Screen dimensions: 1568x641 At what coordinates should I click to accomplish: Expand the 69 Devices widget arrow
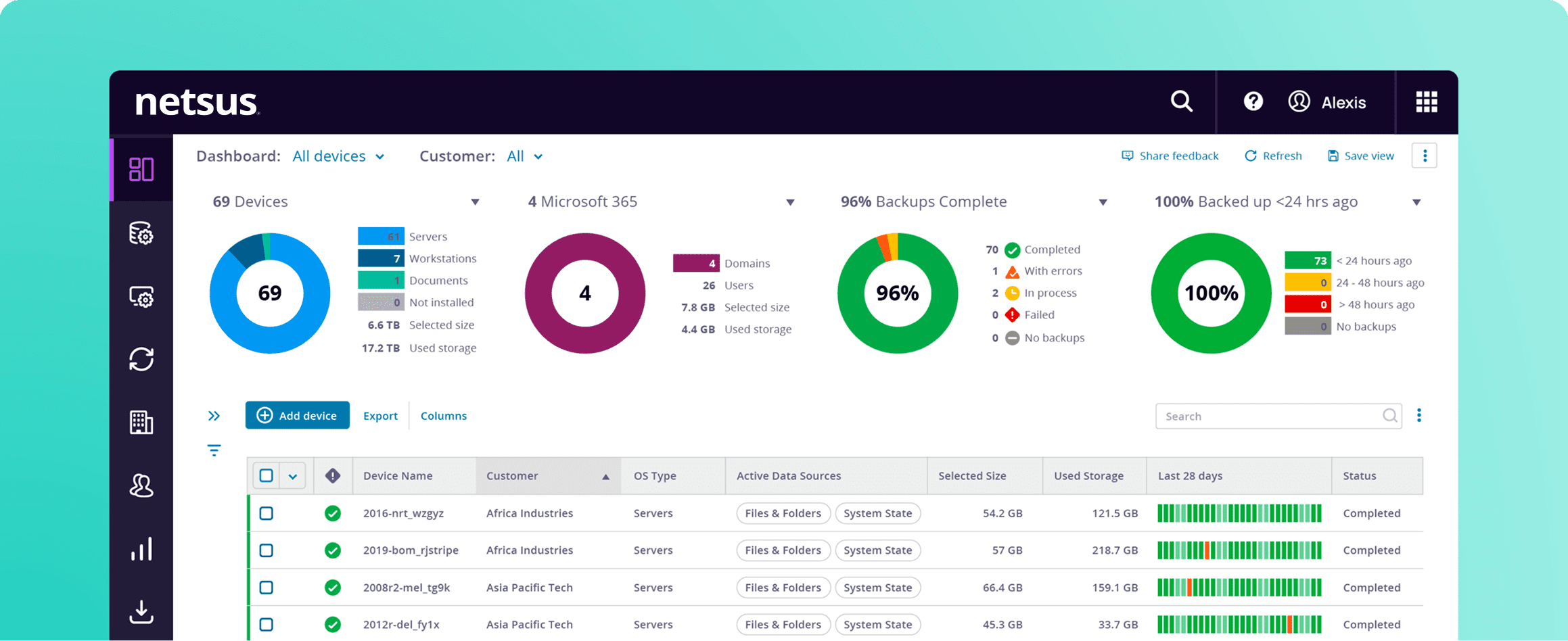pos(475,202)
